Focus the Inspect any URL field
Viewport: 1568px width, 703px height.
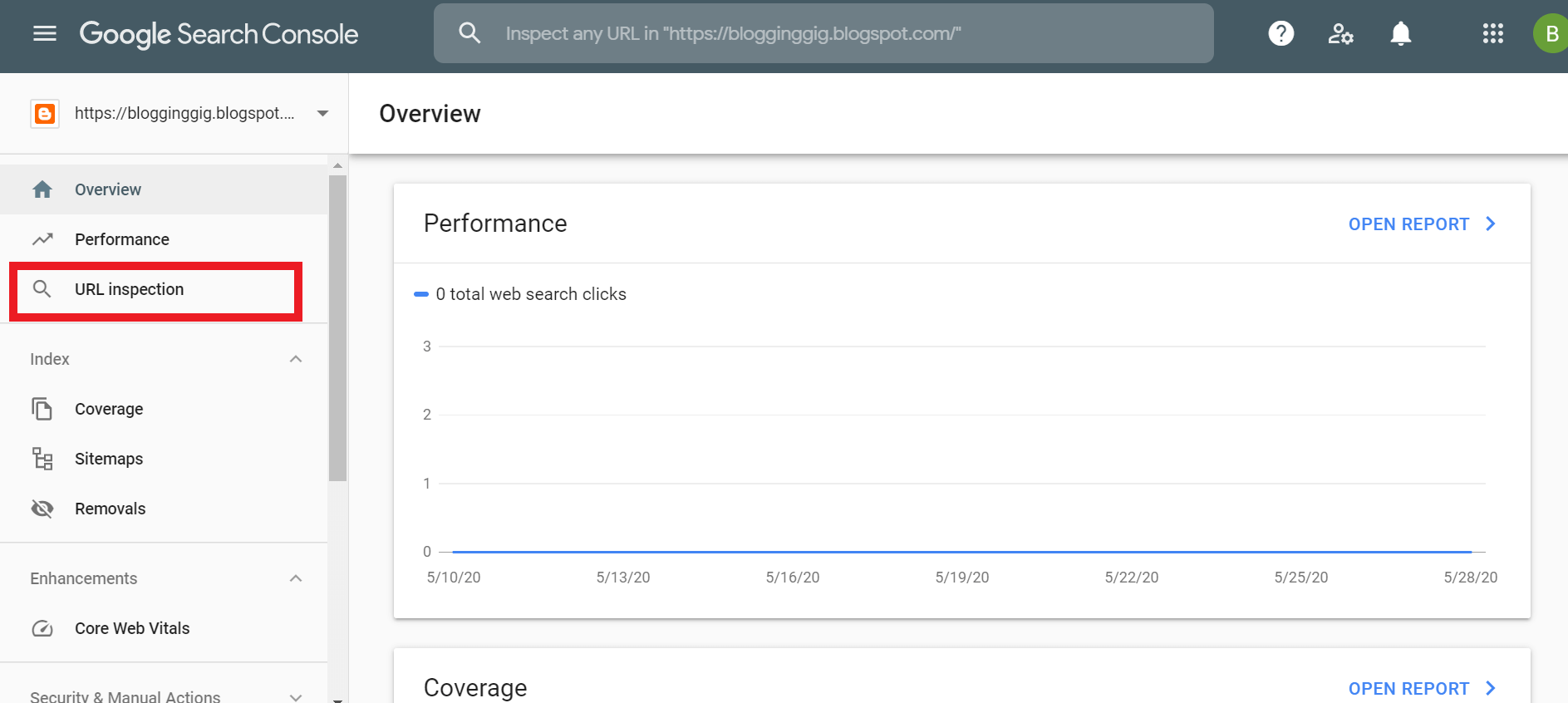tap(823, 33)
